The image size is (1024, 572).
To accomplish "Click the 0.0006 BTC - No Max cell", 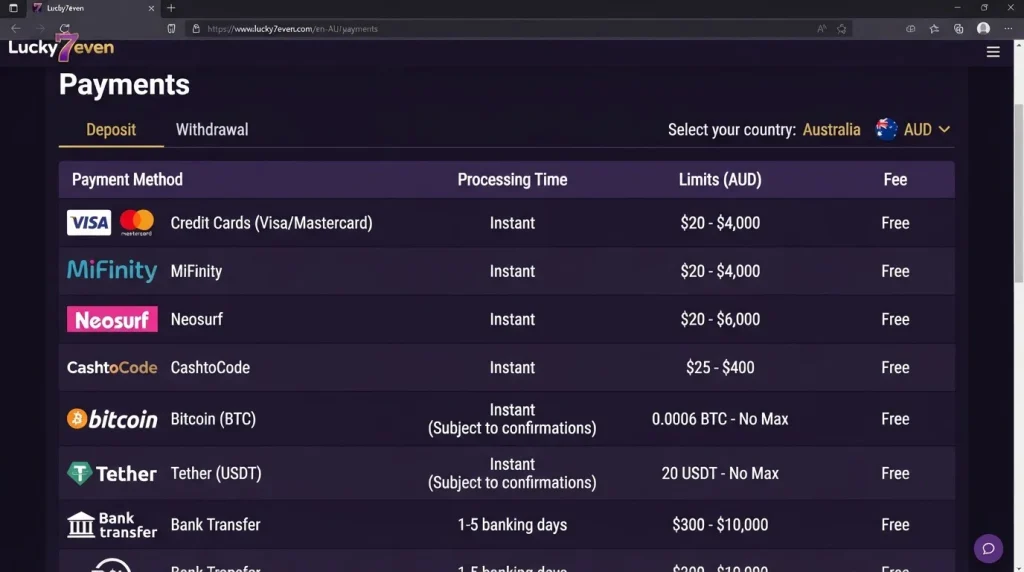I will pos(720,419).
